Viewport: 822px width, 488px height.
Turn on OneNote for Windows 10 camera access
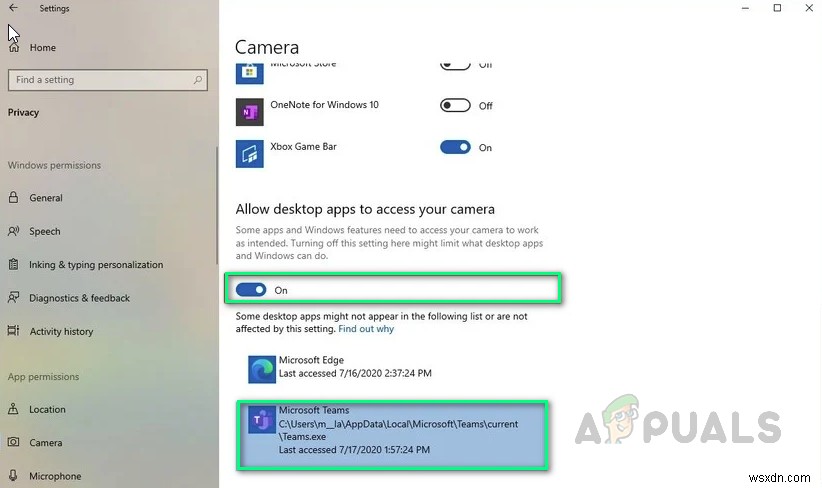click(455, 105)
